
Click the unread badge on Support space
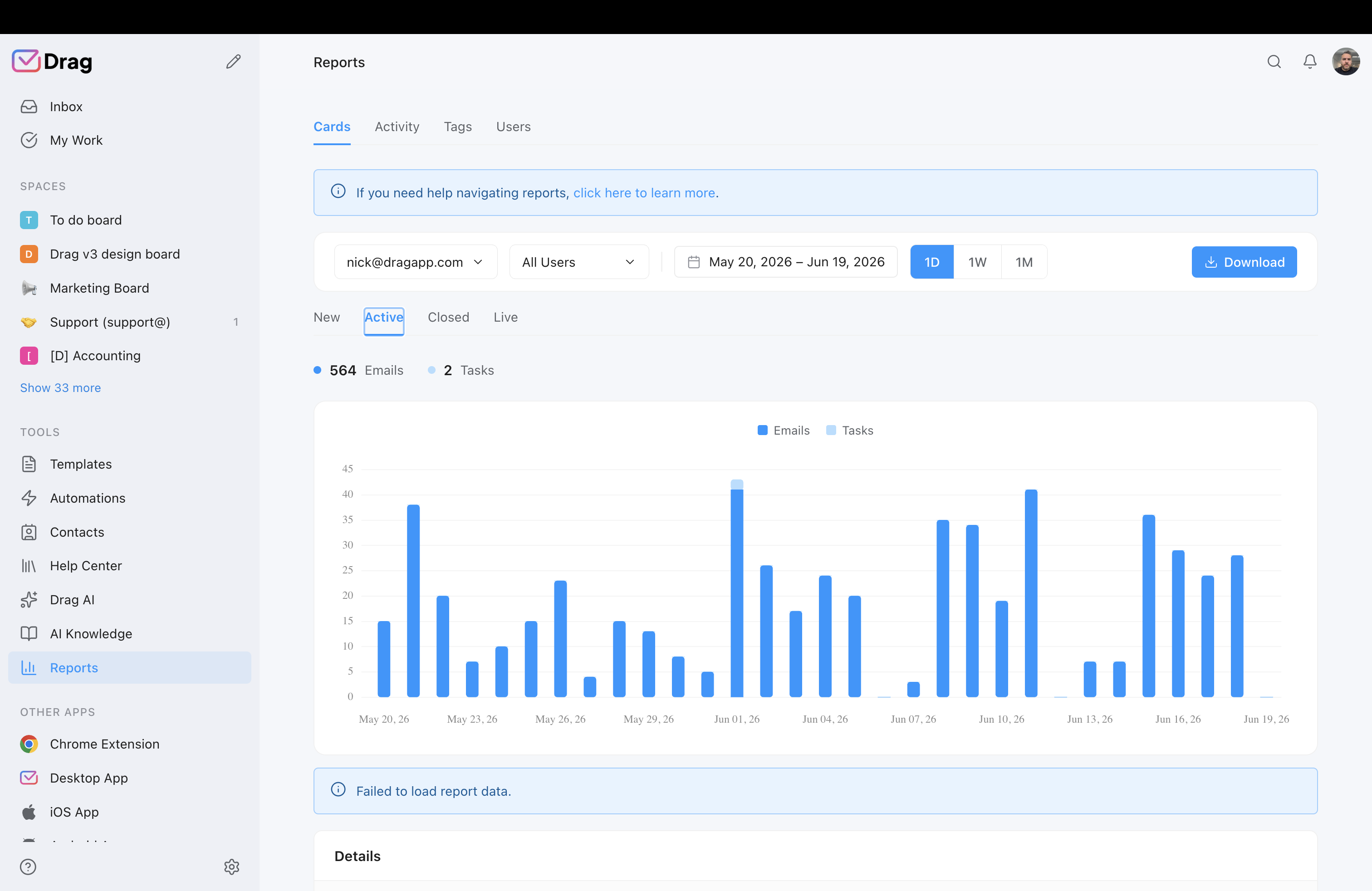236,322
